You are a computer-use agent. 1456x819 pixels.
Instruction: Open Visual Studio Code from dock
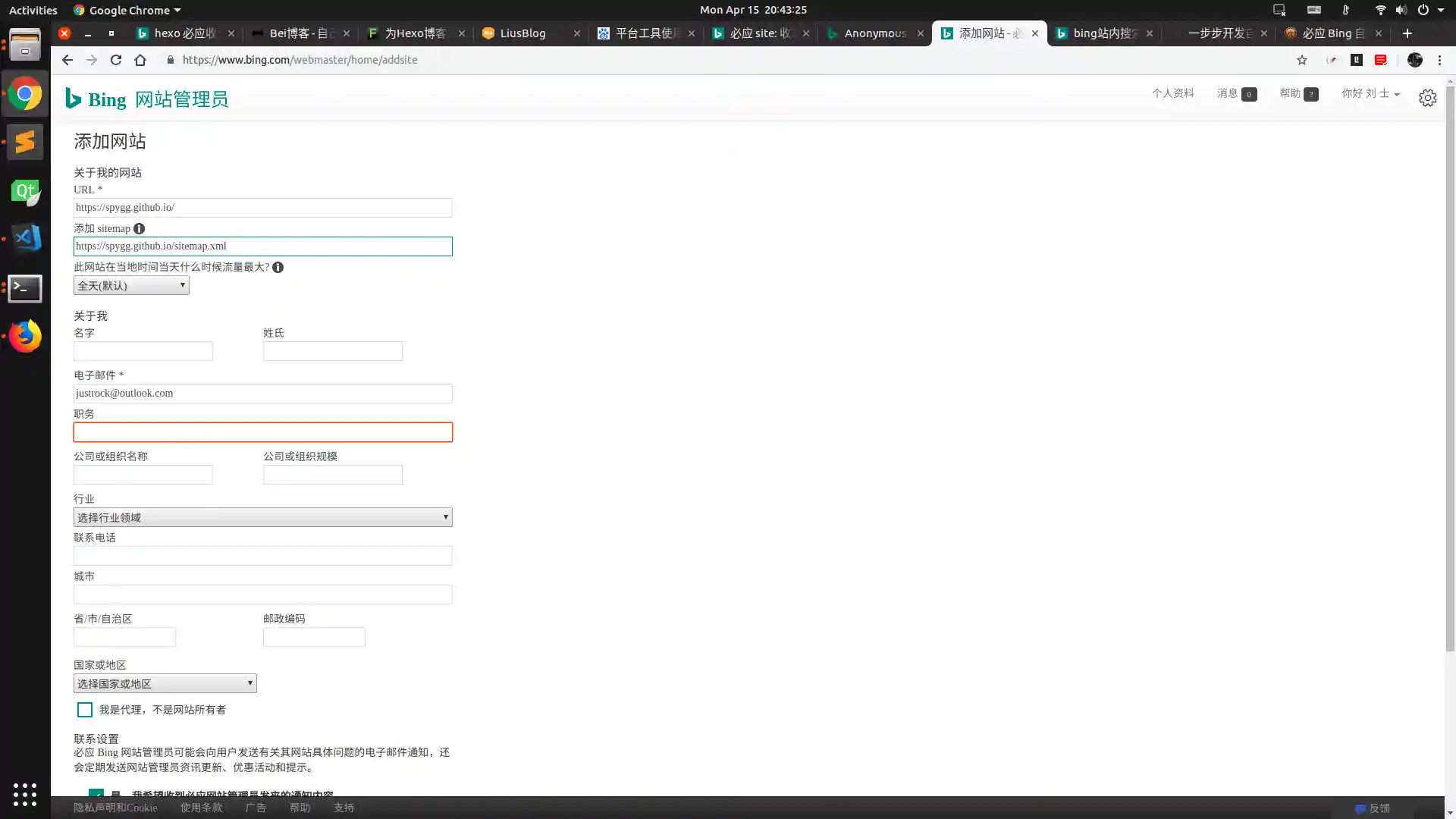coord(25,239)
